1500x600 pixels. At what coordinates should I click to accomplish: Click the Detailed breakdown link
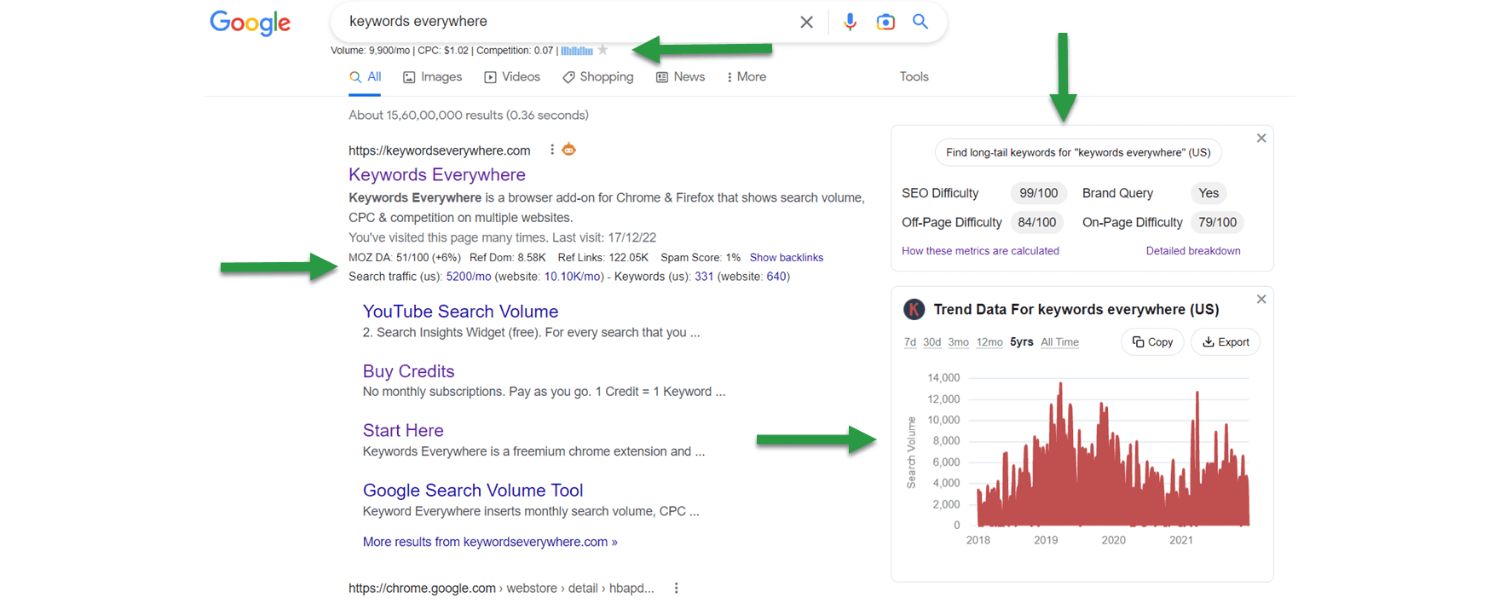pyautogui.click(x=1193, y=251)
